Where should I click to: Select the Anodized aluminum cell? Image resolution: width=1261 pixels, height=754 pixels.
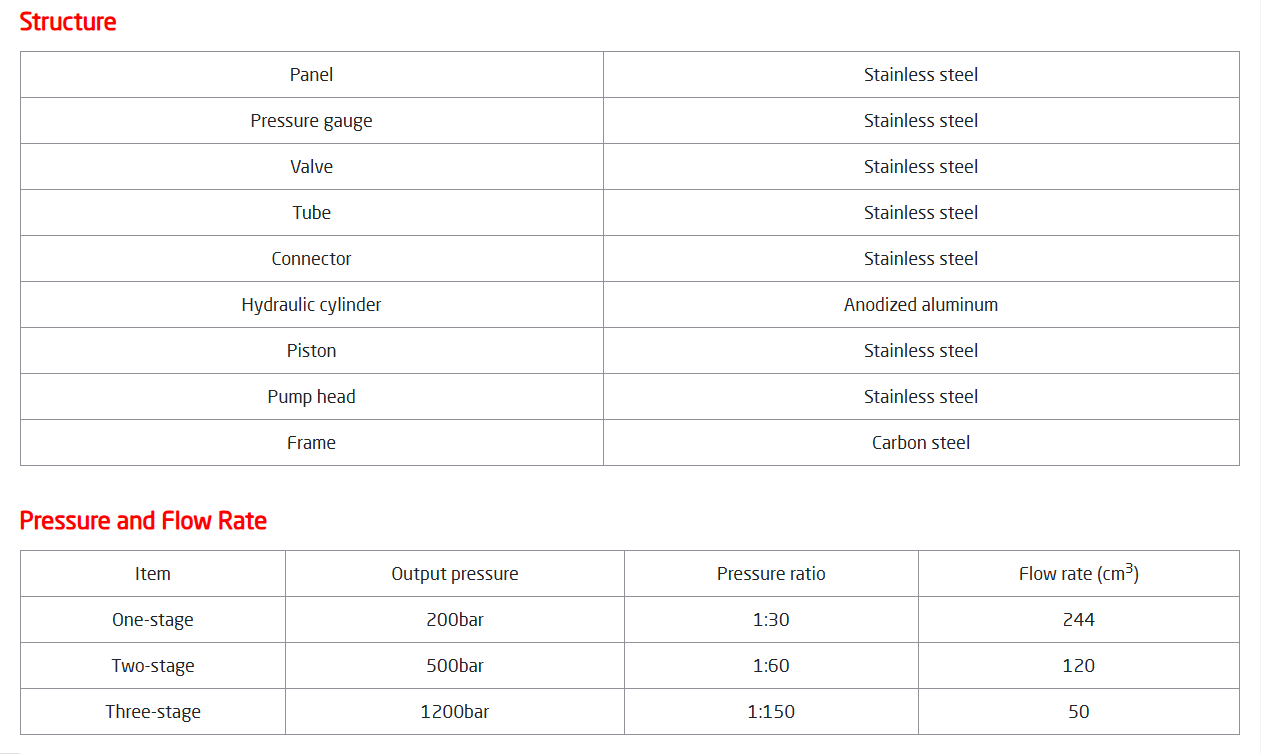pos(921,305)
